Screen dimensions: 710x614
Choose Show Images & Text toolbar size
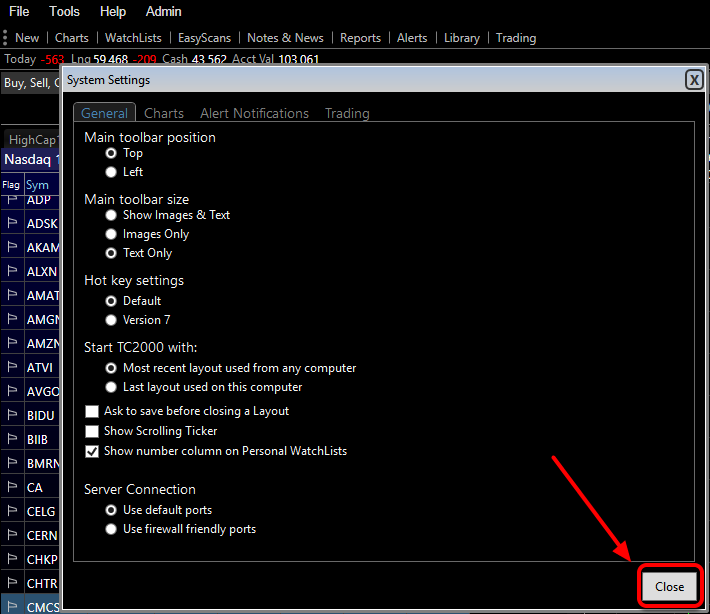pos(111,215)
